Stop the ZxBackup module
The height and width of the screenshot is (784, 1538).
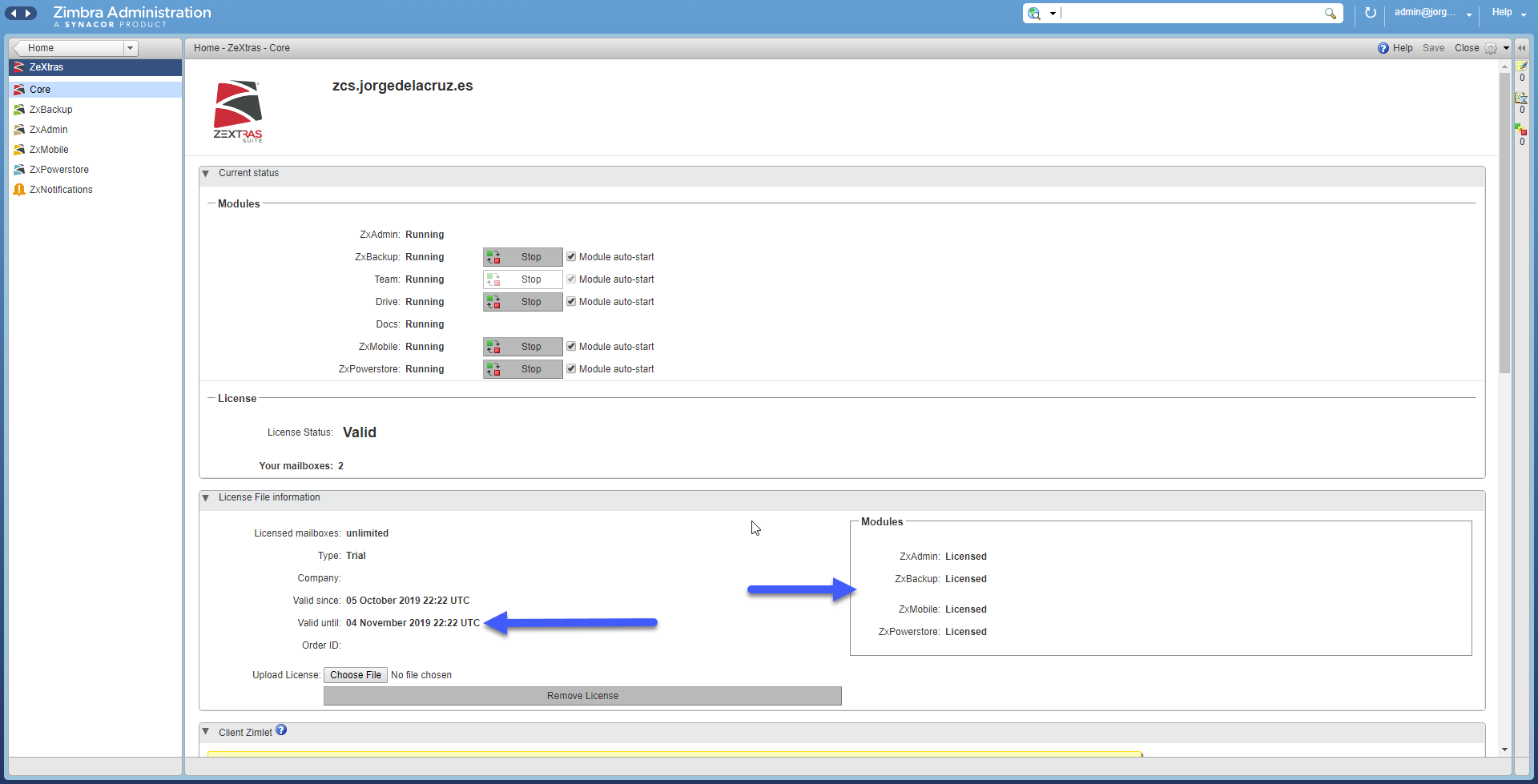[522, 257]
